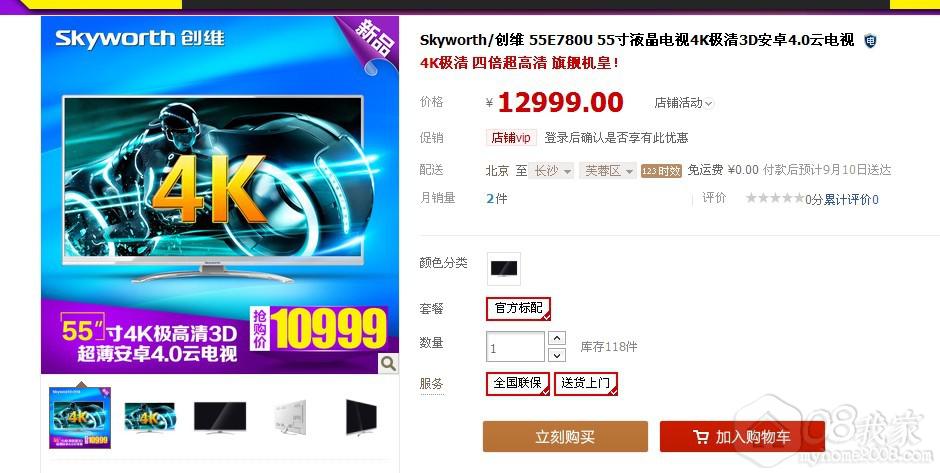Screen dimensions: 940x473
Task: Open the 芙蓉区 district dropdown
Action: (609, 171)
